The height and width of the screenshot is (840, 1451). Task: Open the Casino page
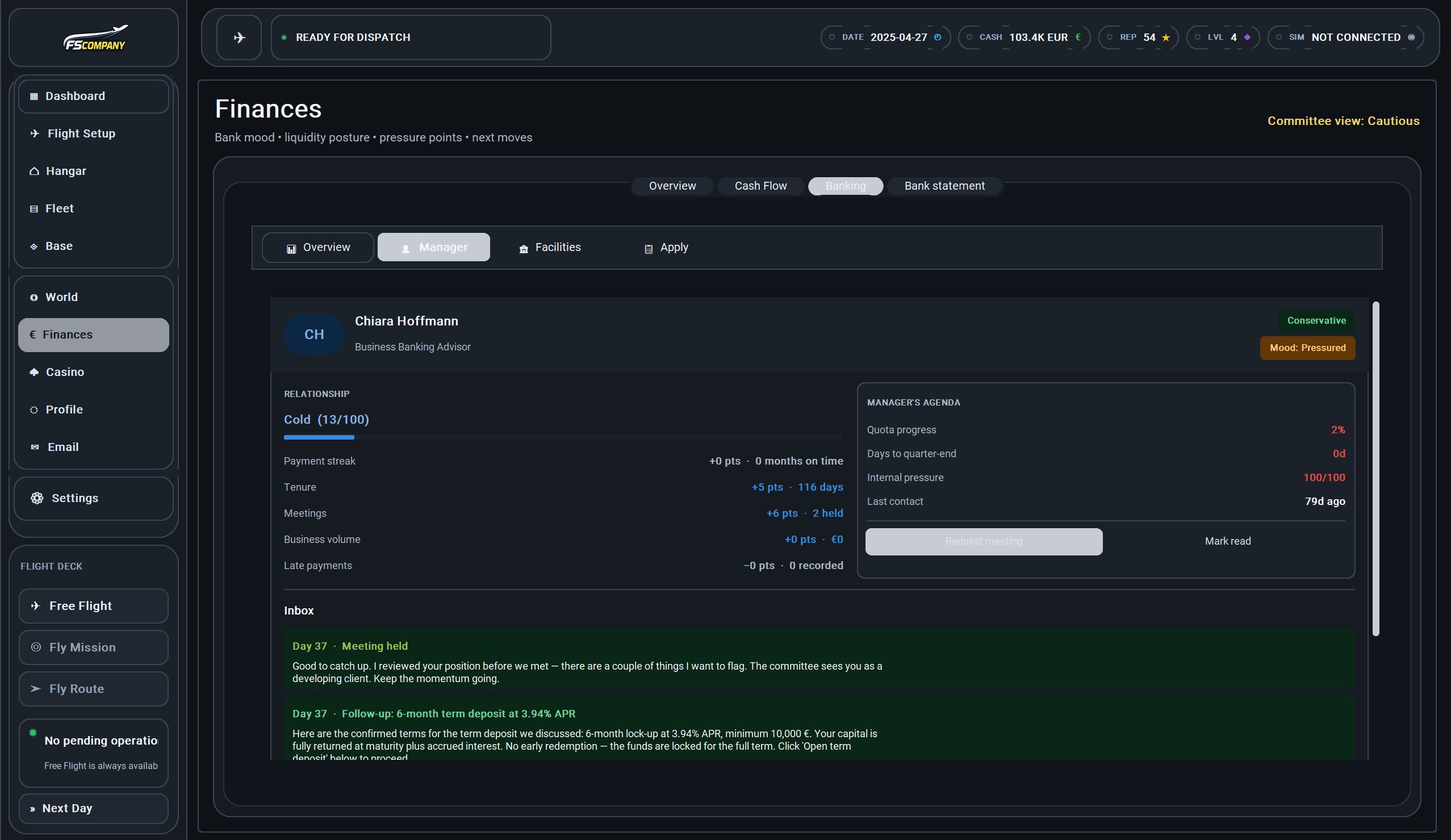click(x=65, y=372)
